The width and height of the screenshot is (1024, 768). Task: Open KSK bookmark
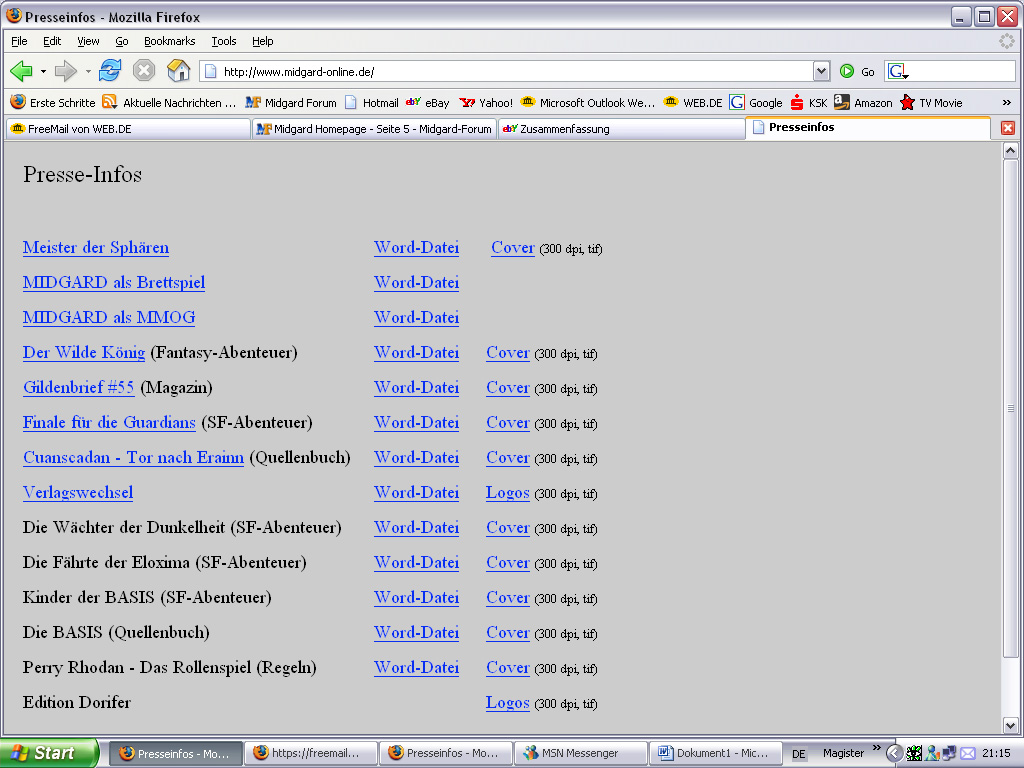[x=808, y=103]
